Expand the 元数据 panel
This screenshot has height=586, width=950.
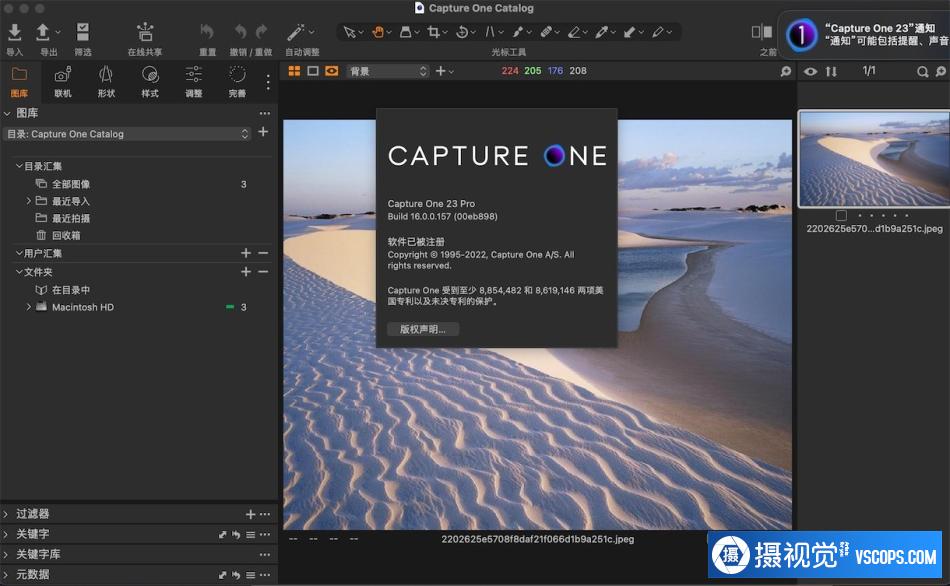6,574
